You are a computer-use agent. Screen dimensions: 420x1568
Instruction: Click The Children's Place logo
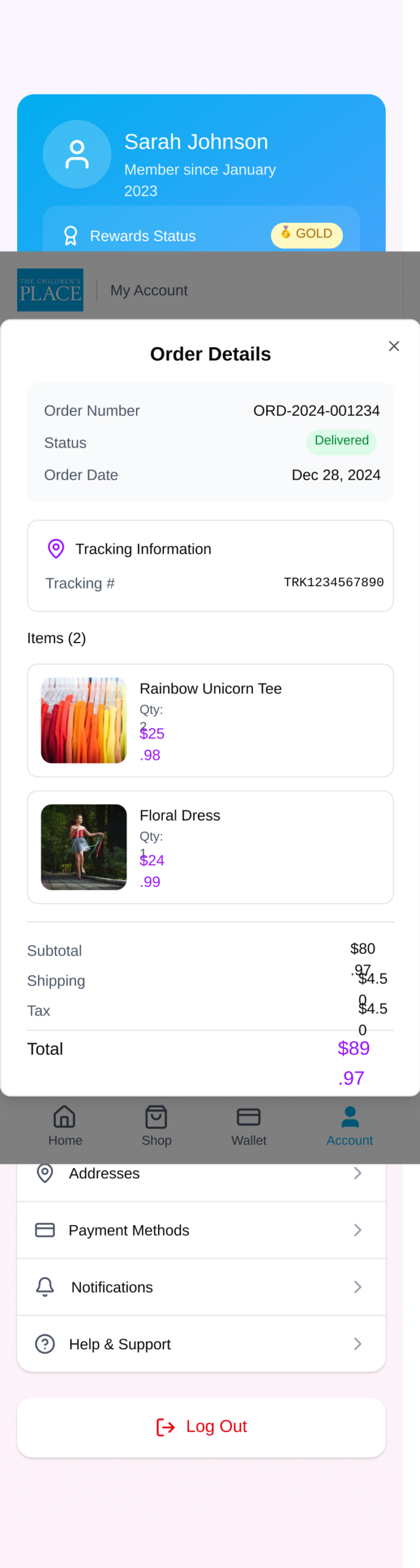click(50, 290)
